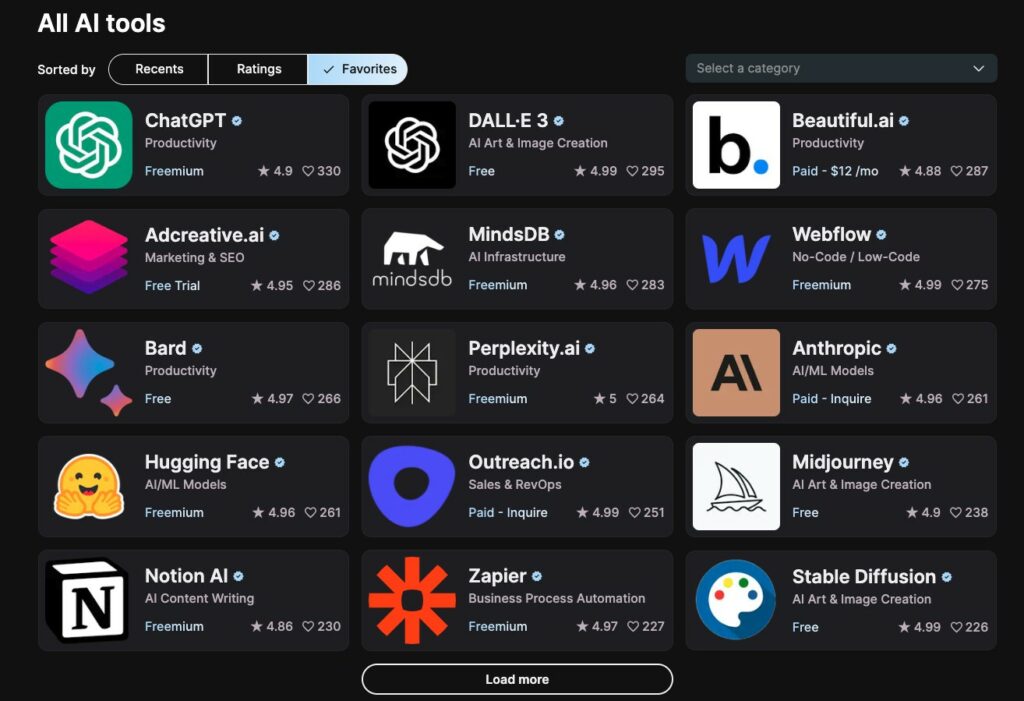Open the Perplexity.ai title link
1024x701 pixels.
click(x=524, y=348)
